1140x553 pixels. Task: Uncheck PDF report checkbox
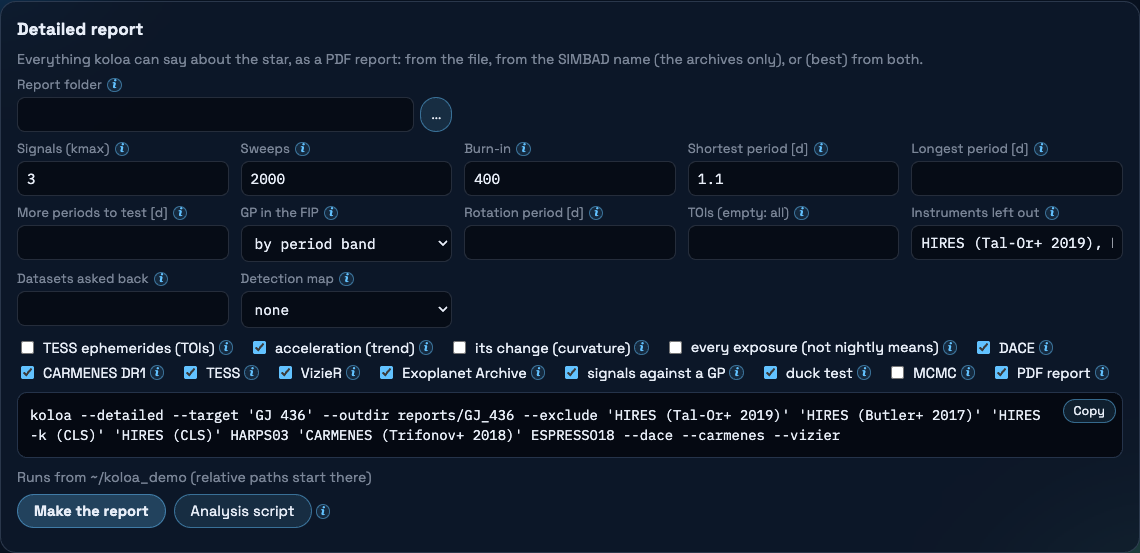[x=1001, y=373]
